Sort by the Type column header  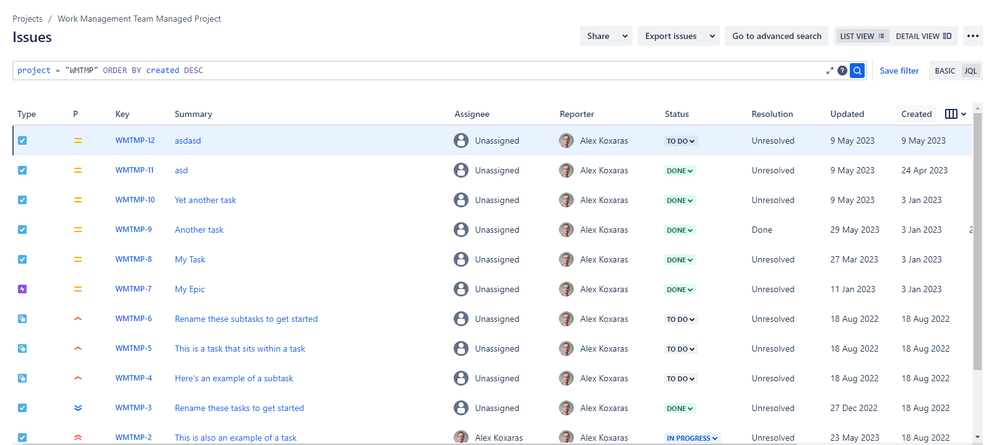27,114
